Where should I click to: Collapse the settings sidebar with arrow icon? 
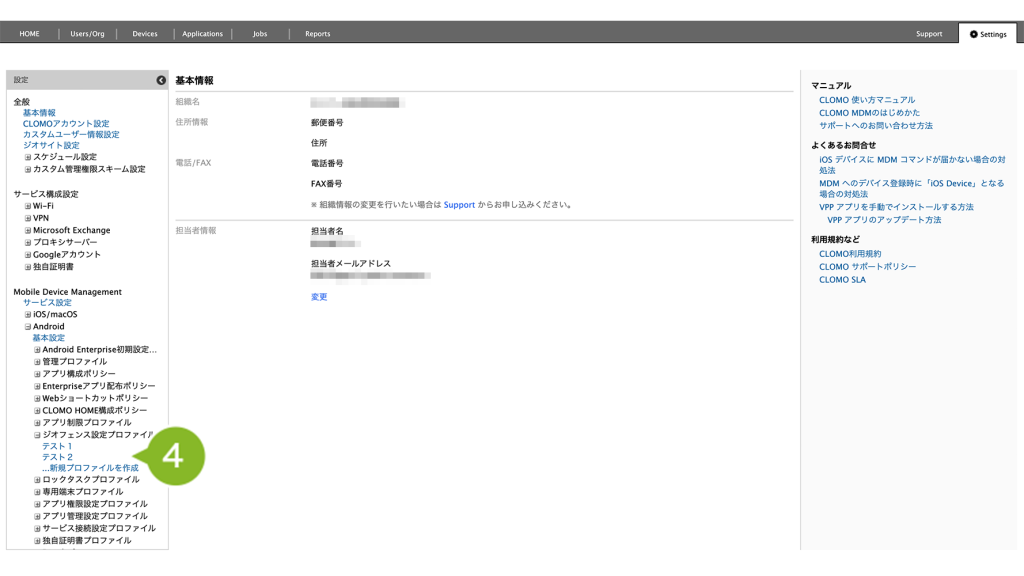coord(161,80)
